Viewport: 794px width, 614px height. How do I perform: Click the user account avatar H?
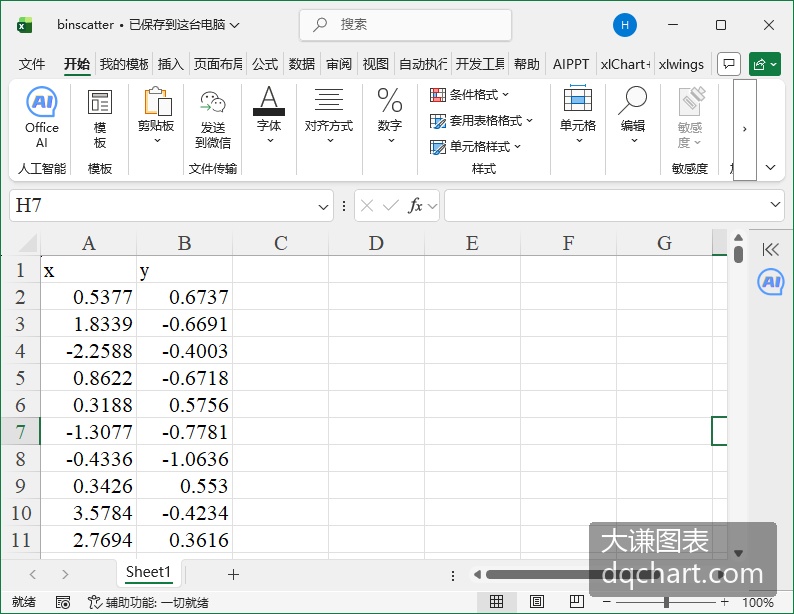625,25
